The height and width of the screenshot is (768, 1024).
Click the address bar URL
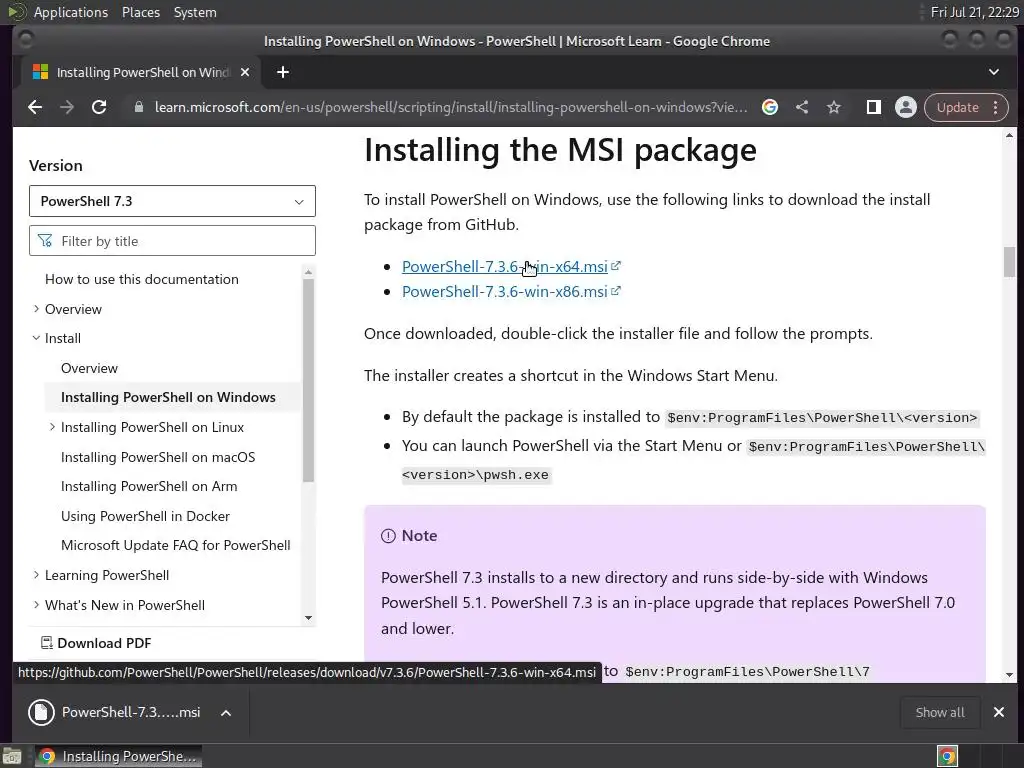pos(451,107)
